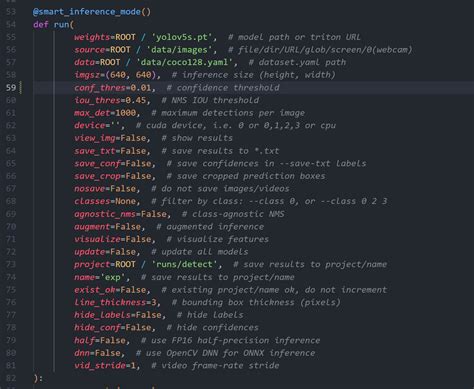
Task: Click the save_txt parameter name
Action: (x=95, y=151)
